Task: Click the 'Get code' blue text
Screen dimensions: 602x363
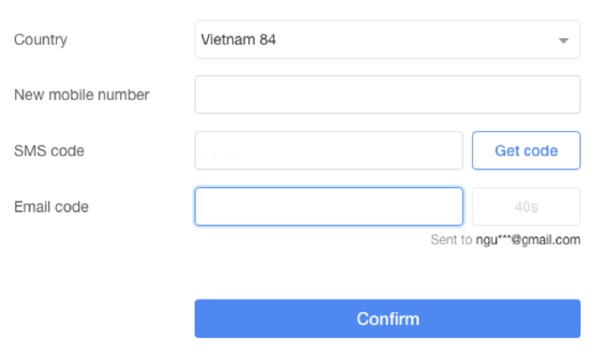Action: (526, 151)
